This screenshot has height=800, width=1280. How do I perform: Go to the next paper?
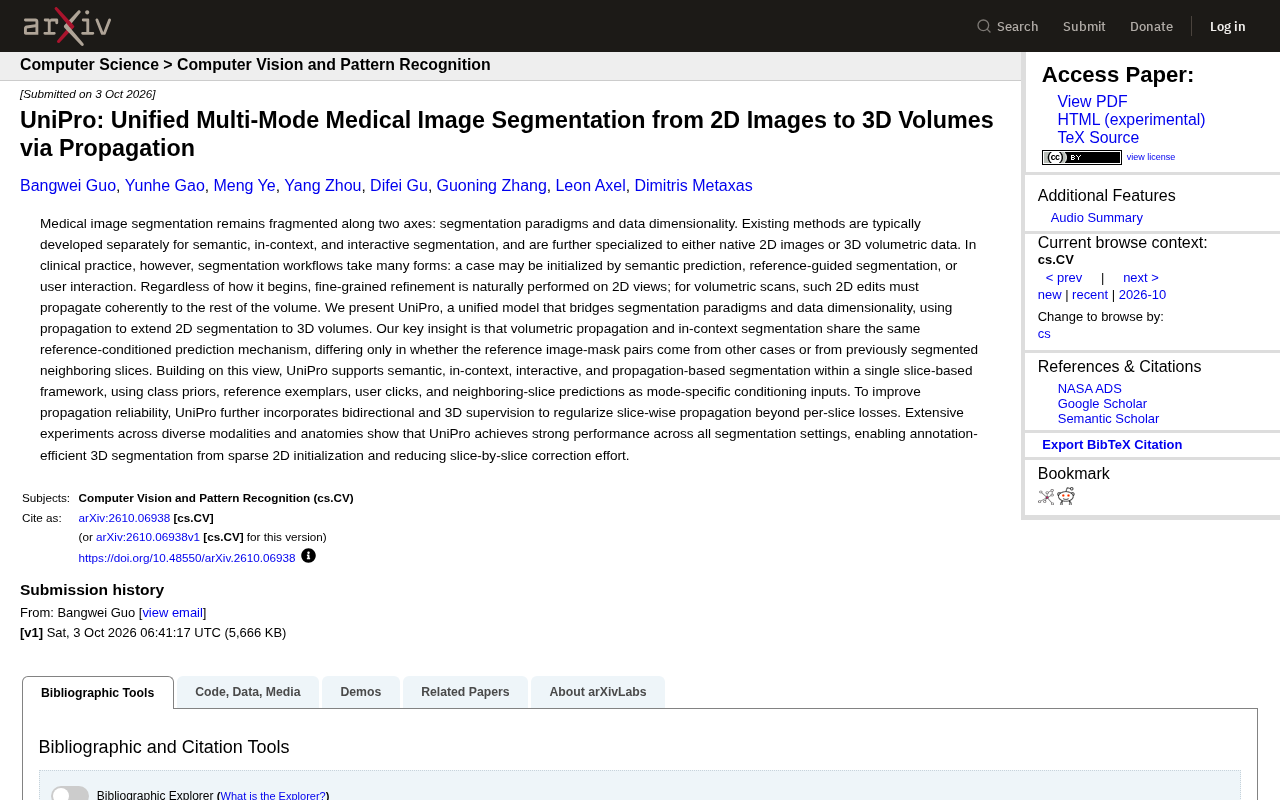click(1141, 278)
